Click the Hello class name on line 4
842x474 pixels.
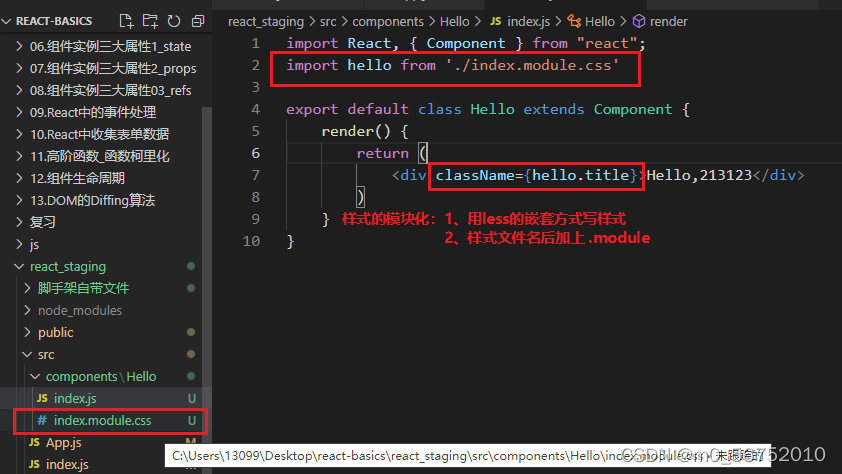point(492,110)
